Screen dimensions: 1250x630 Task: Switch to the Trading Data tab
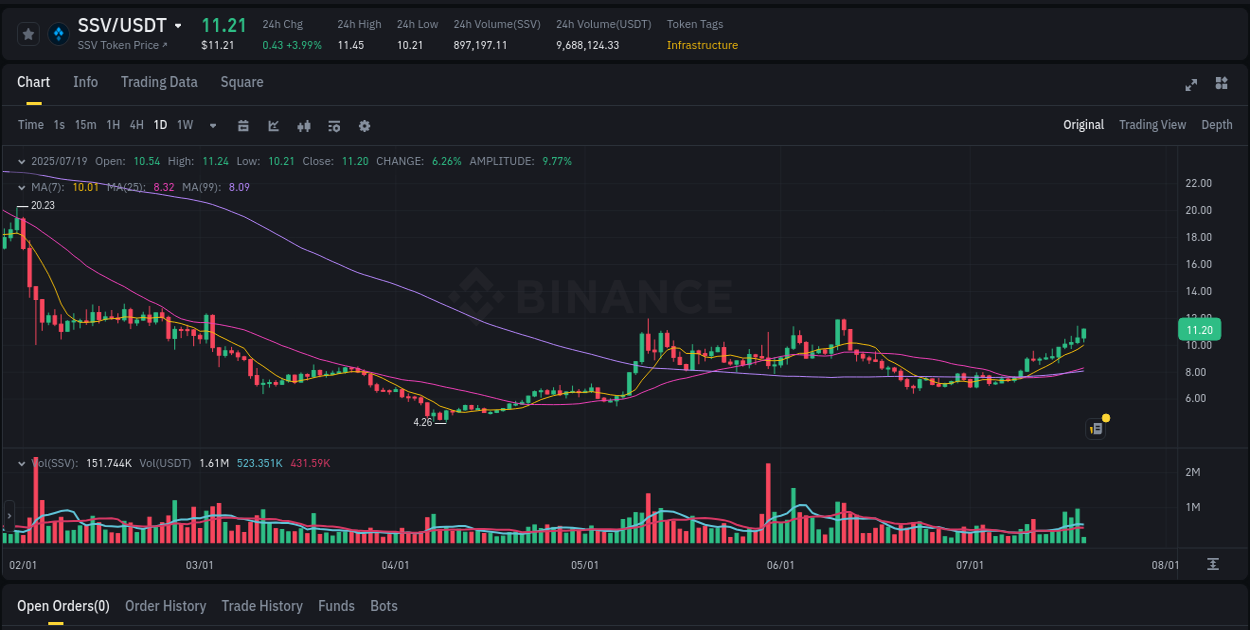pos(159,82)
